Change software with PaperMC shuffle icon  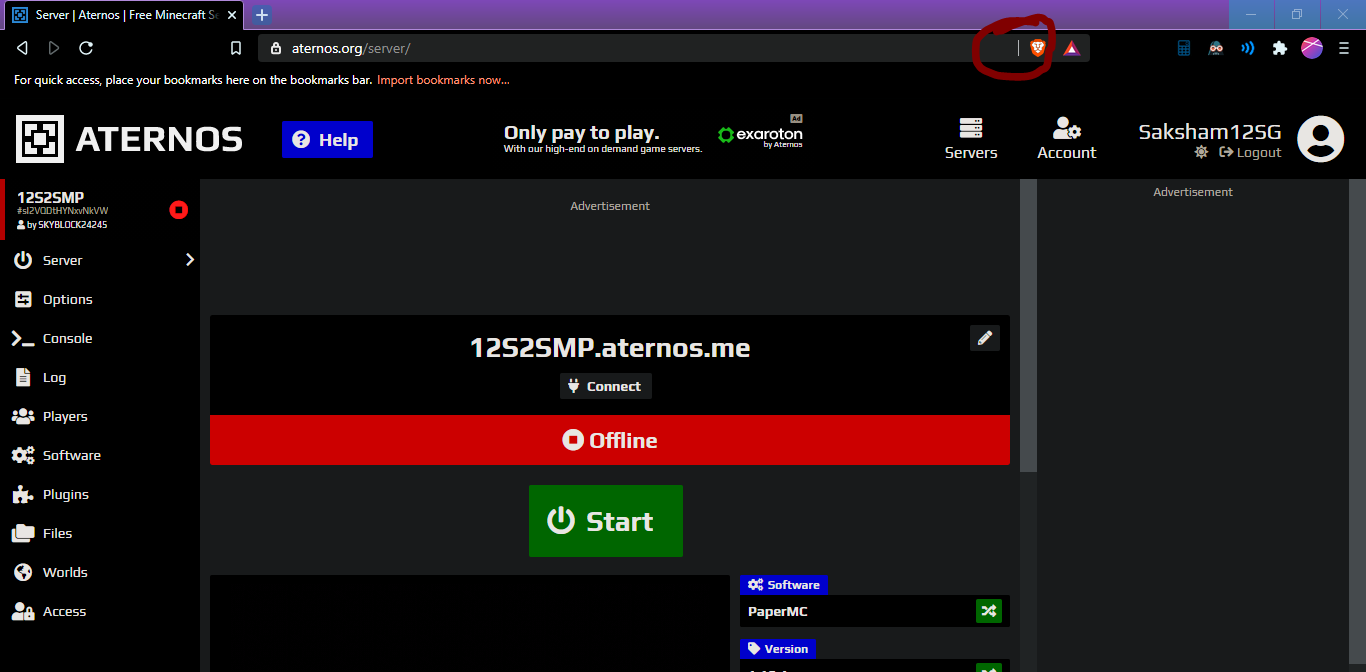(989, 611)
